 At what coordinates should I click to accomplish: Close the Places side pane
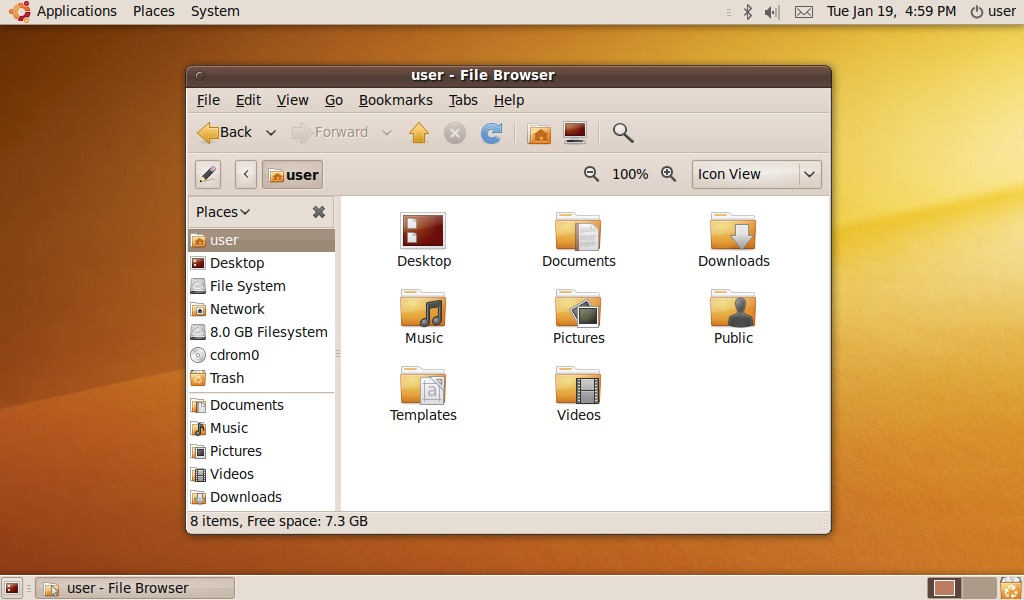pyautogui.click(x=319, y=212)
